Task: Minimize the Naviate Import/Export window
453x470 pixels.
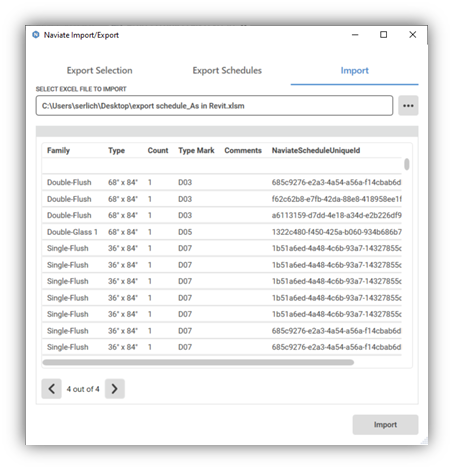Action: [355, 35]
